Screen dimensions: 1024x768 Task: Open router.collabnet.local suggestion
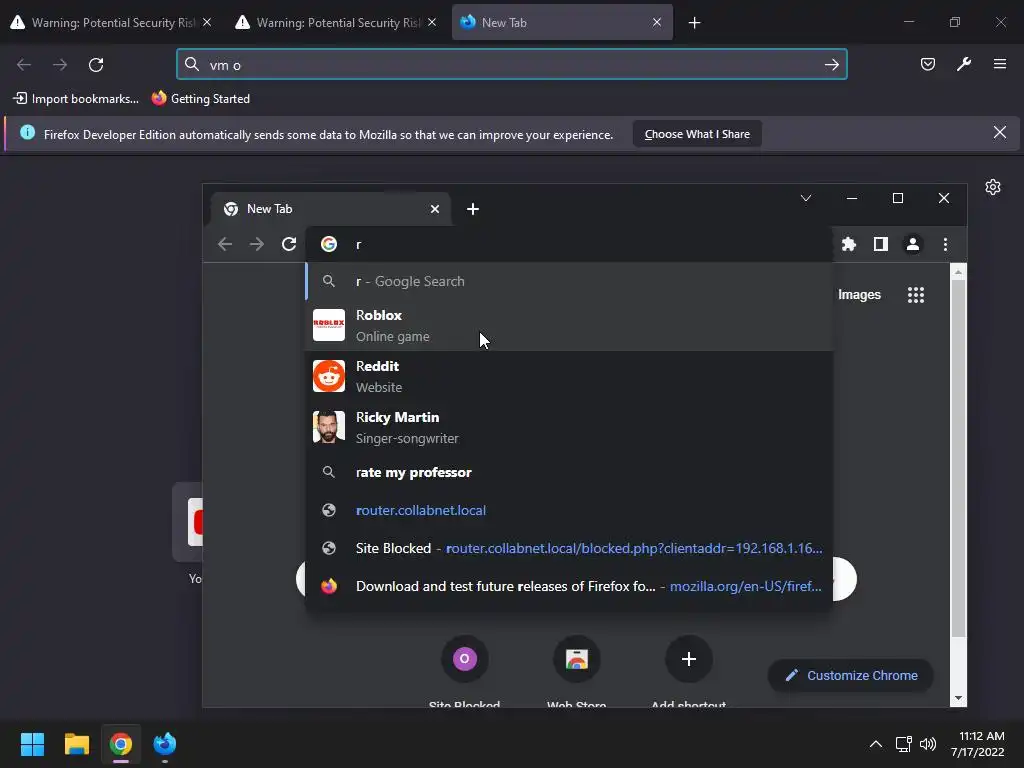click(569, 510)
